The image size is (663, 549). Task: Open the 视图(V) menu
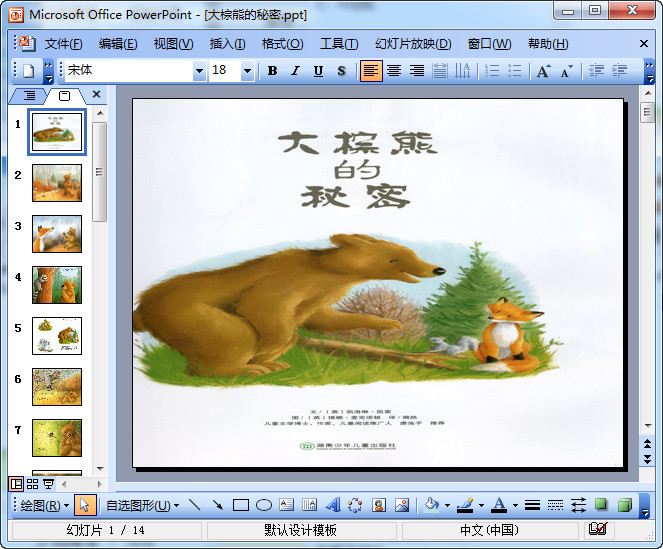(173, 44)
